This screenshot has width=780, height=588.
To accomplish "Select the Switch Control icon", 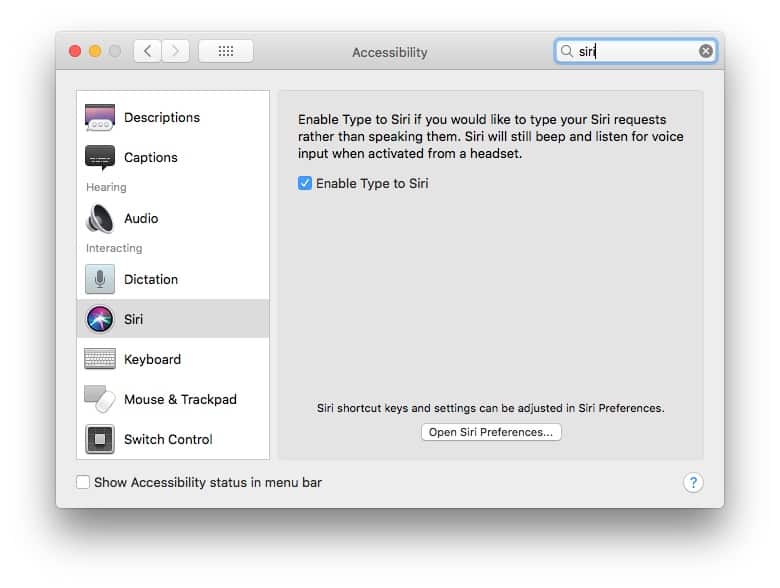I will [x=100, y=439].
